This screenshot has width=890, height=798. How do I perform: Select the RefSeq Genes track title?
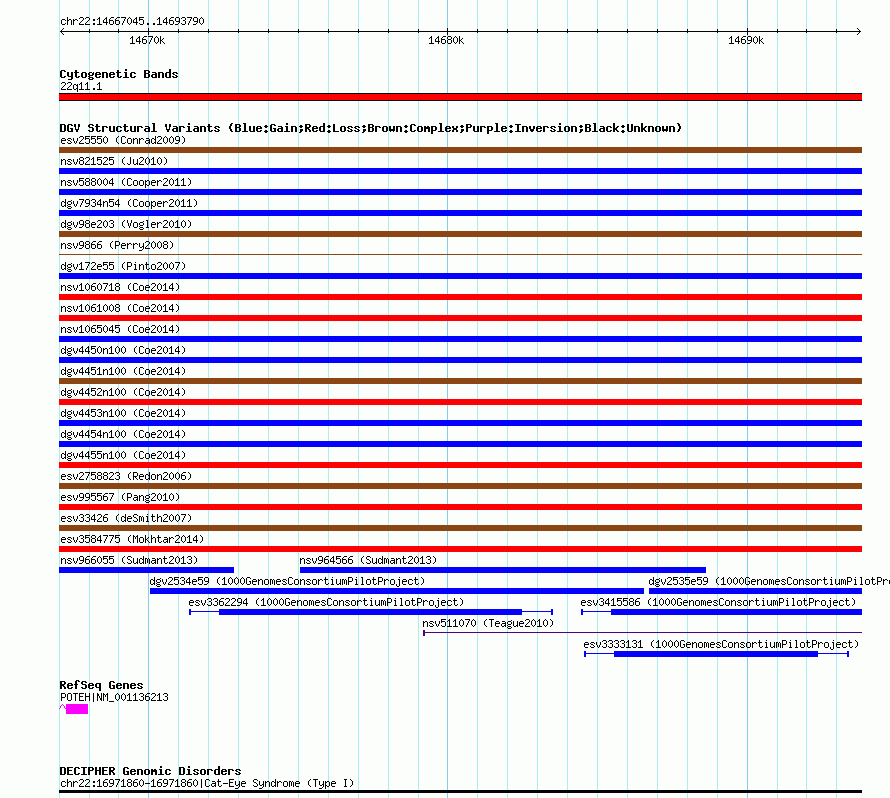[101, 685]
